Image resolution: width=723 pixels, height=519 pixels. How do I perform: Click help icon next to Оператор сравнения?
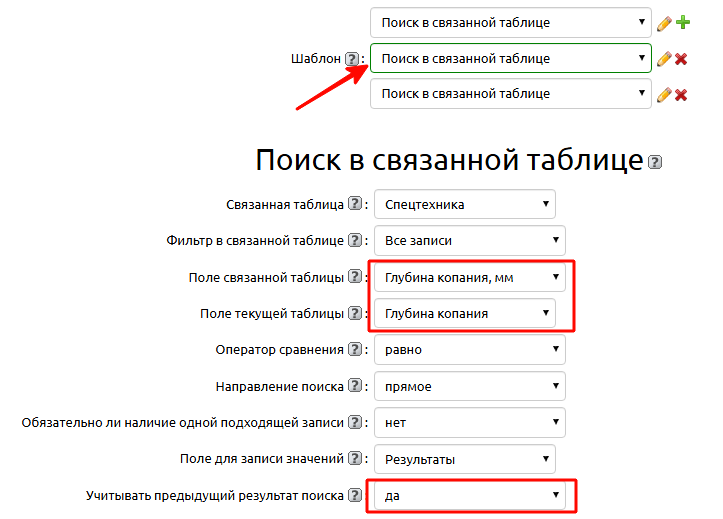coord(354,350)
